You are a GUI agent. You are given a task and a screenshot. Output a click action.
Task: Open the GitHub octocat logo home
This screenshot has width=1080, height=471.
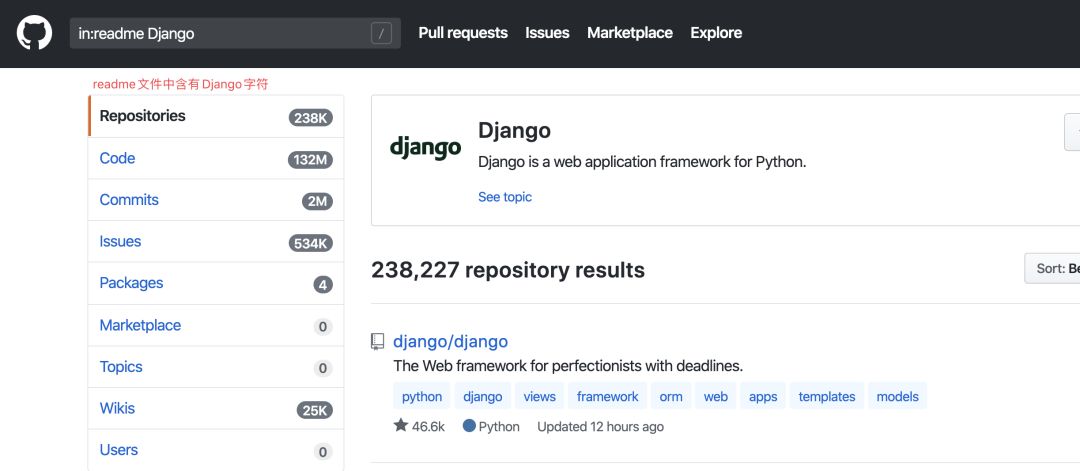34,33
